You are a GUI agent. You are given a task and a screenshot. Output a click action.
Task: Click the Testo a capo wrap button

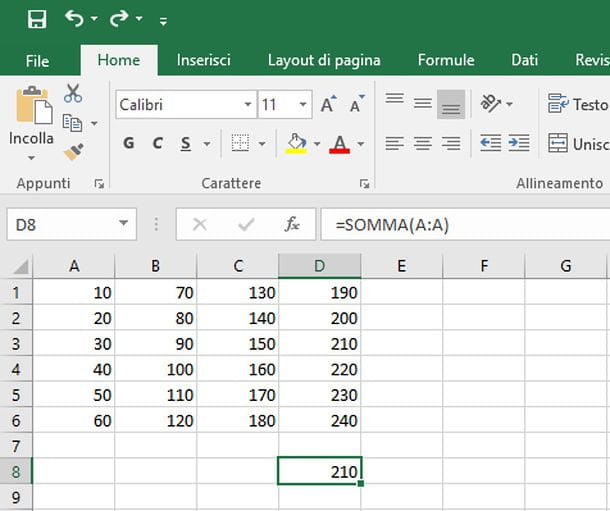point(578,104)
